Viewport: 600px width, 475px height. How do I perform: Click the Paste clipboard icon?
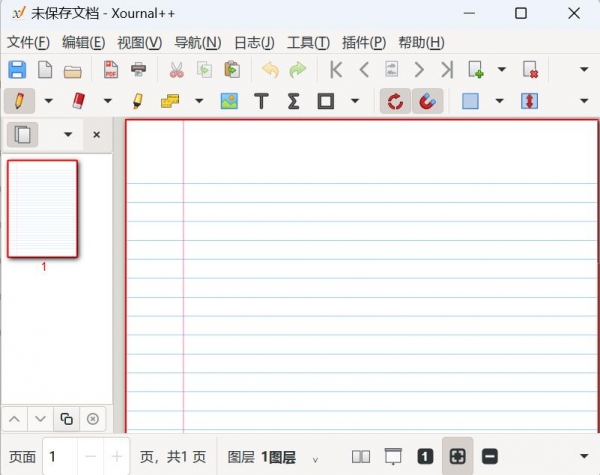[232, 70]
